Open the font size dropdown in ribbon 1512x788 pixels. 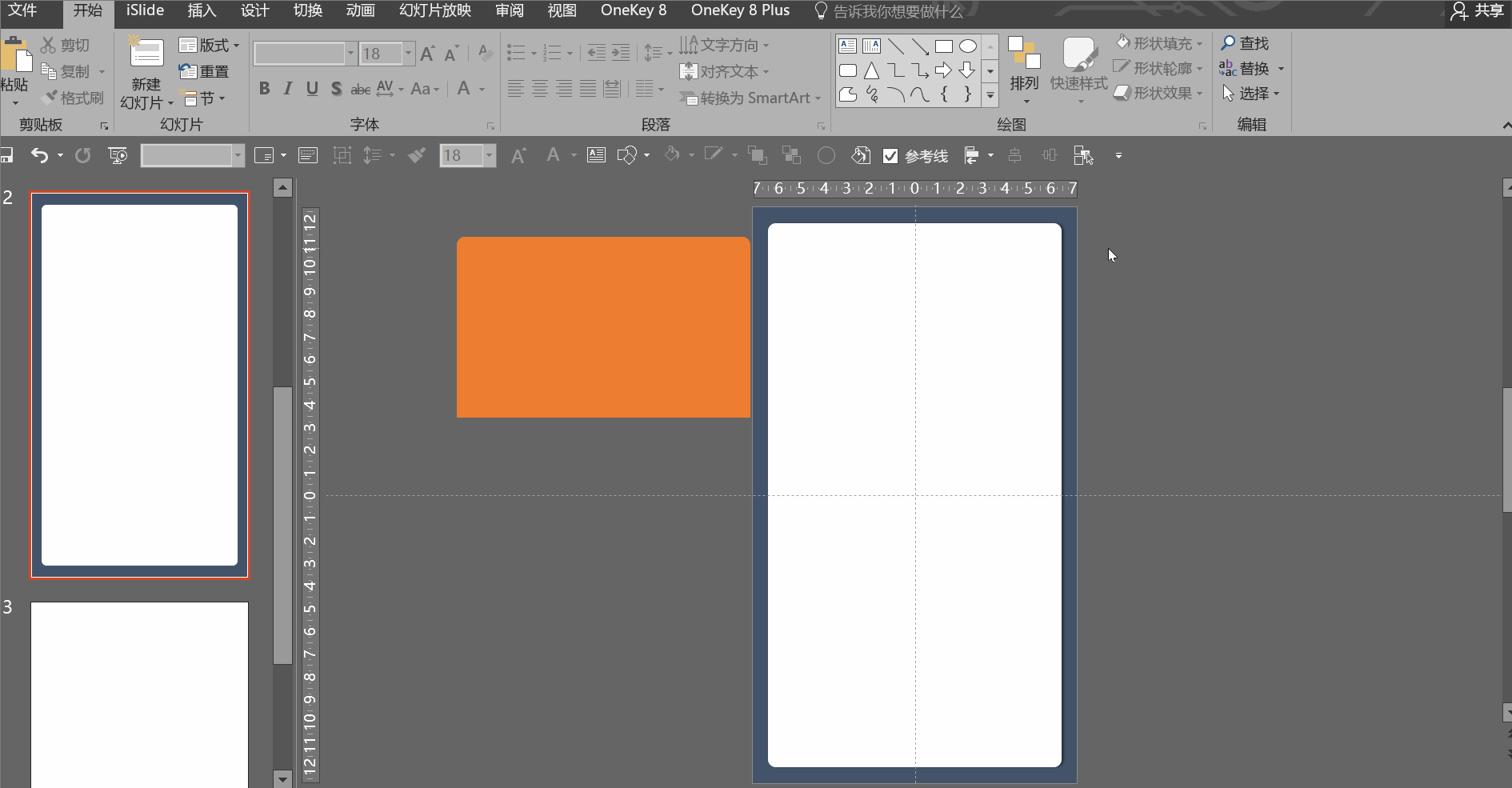408,54
